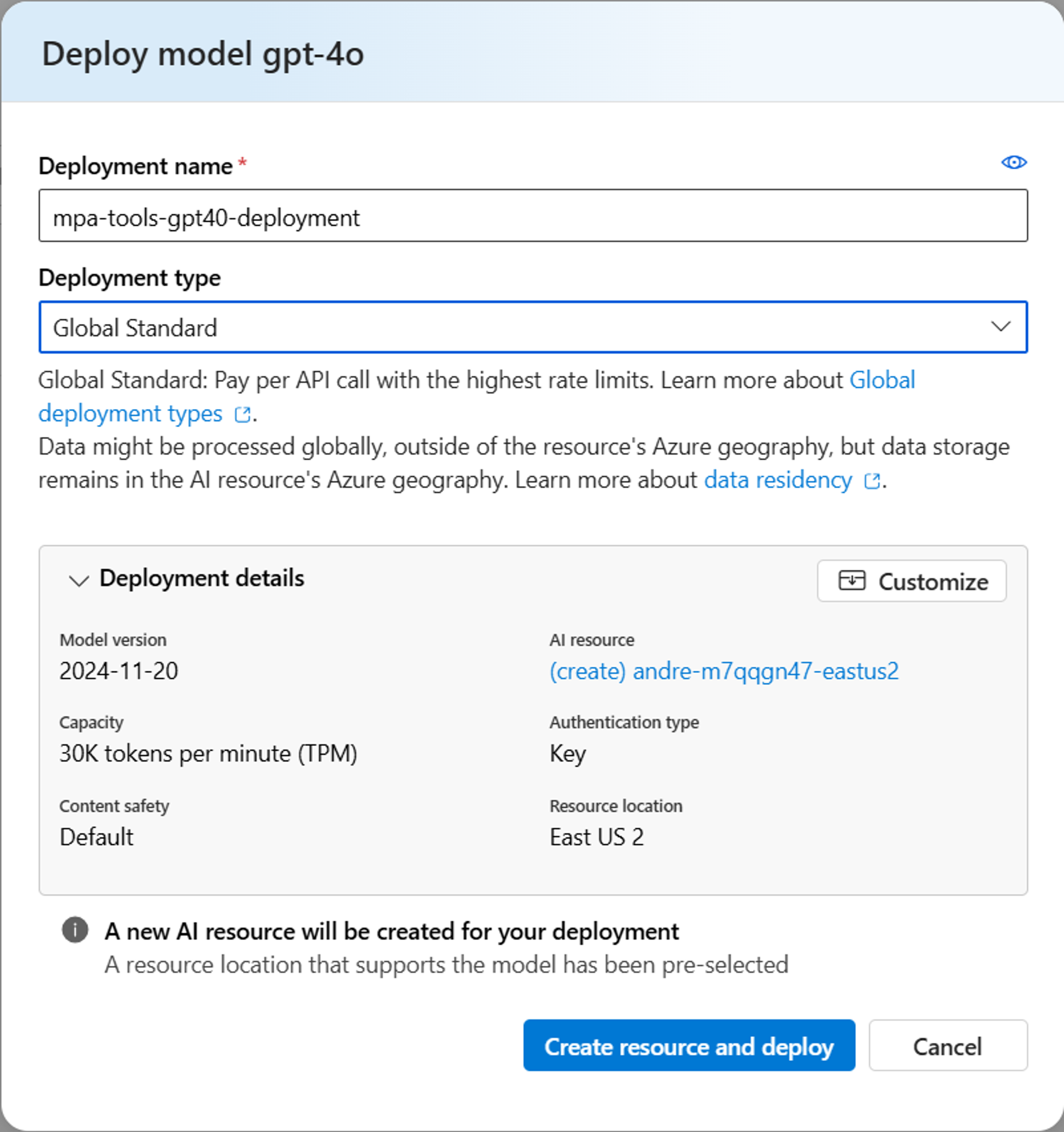Click the external-link icon after deployment types
Screen dimensions: 1064x1132
tap(242, 415)
